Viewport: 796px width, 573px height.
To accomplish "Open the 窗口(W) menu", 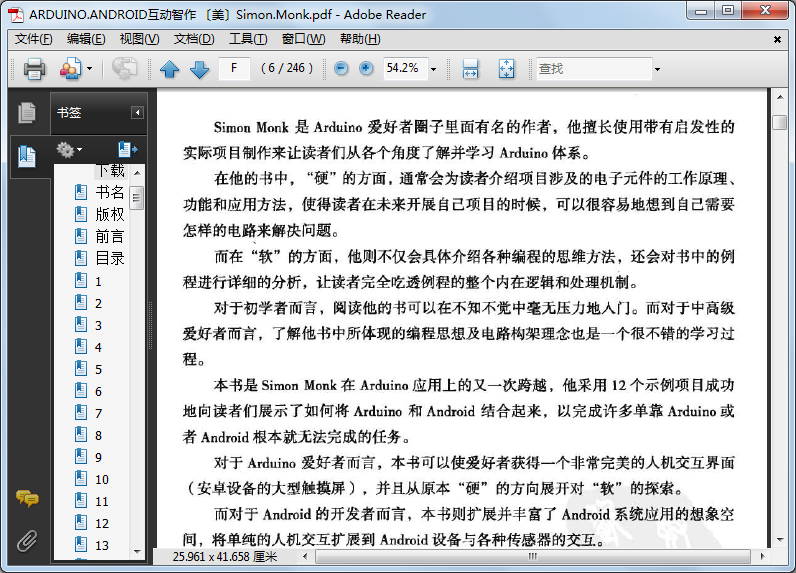I will pos(304,39).
